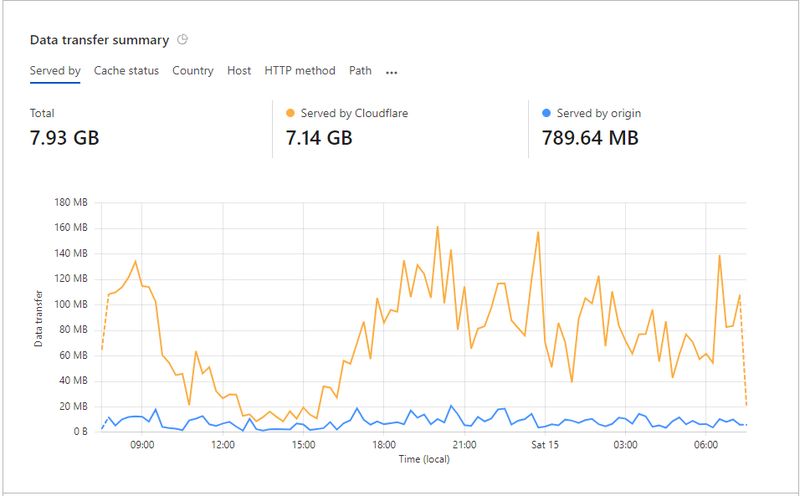The image size is (800, 496).
Task: Click the 40 MB y-axis label
Action: [x=73, y=381]
